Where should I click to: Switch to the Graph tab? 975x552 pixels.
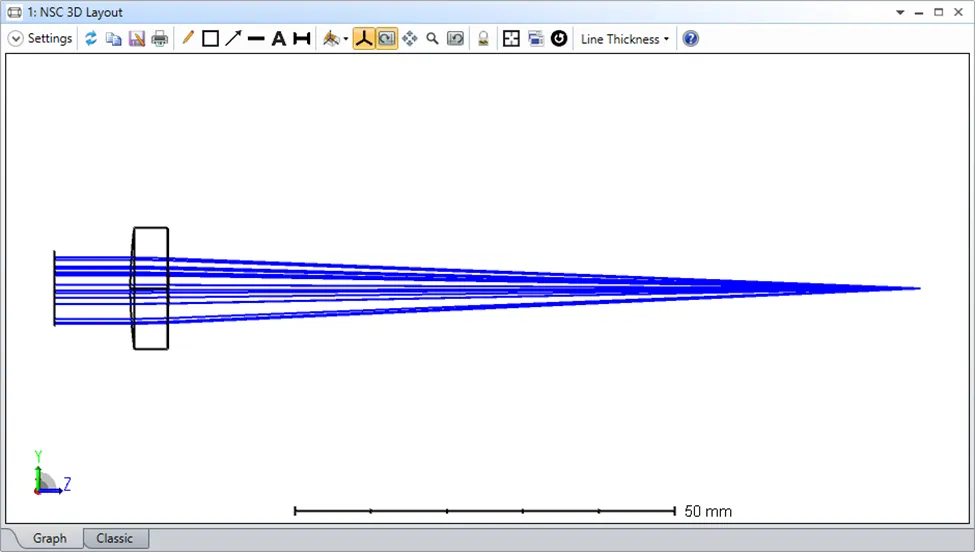49,538
